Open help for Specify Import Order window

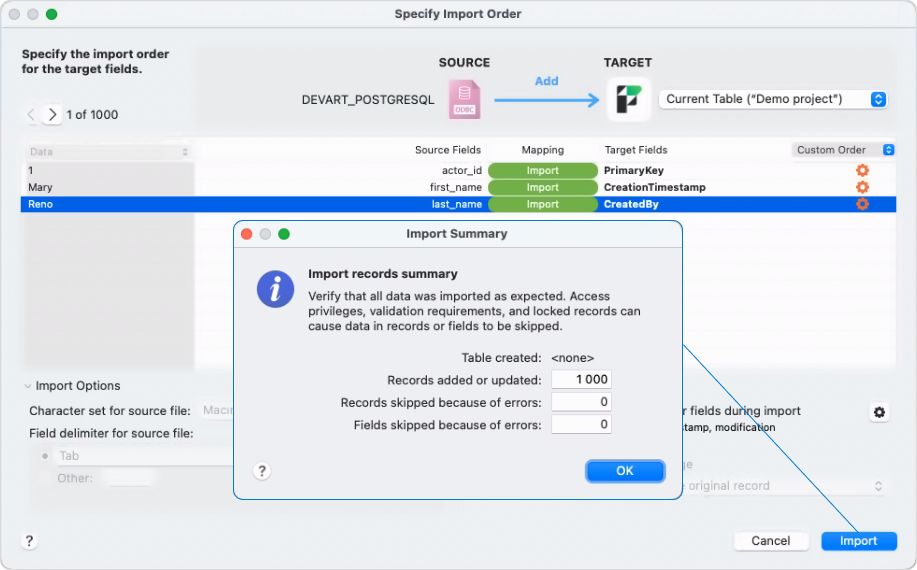click(x=29, y=541)
